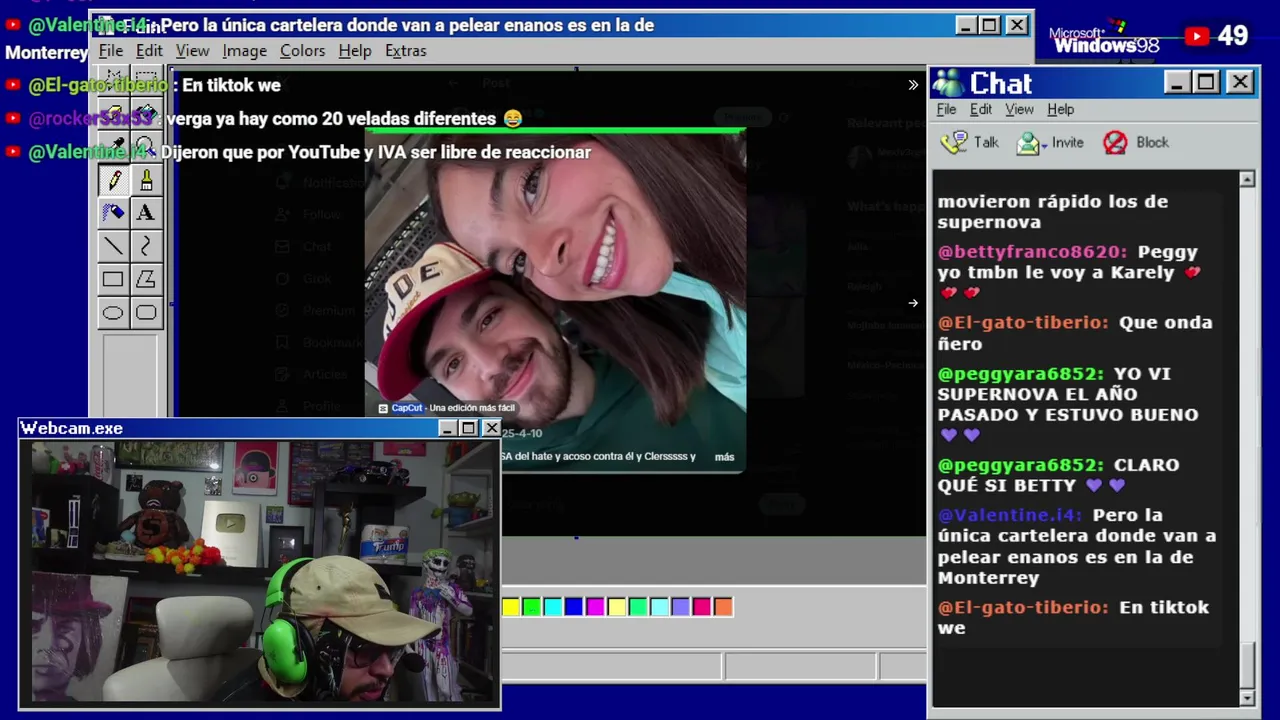Screen dimensions: 1280x720
Task: Click the CapCut 'Una edición más fácil' label
Action: [446, 408]
